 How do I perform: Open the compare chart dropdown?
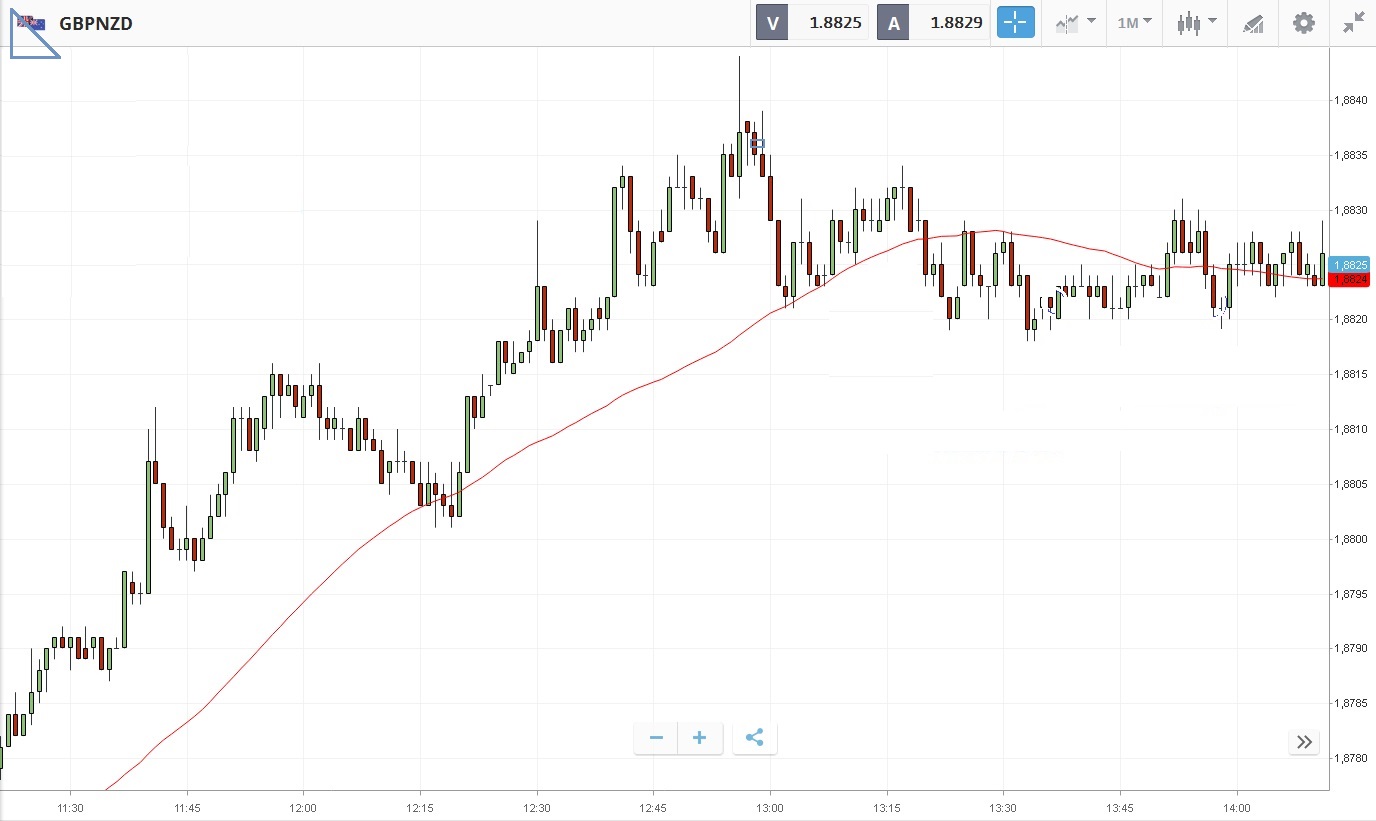[1075, 22]
